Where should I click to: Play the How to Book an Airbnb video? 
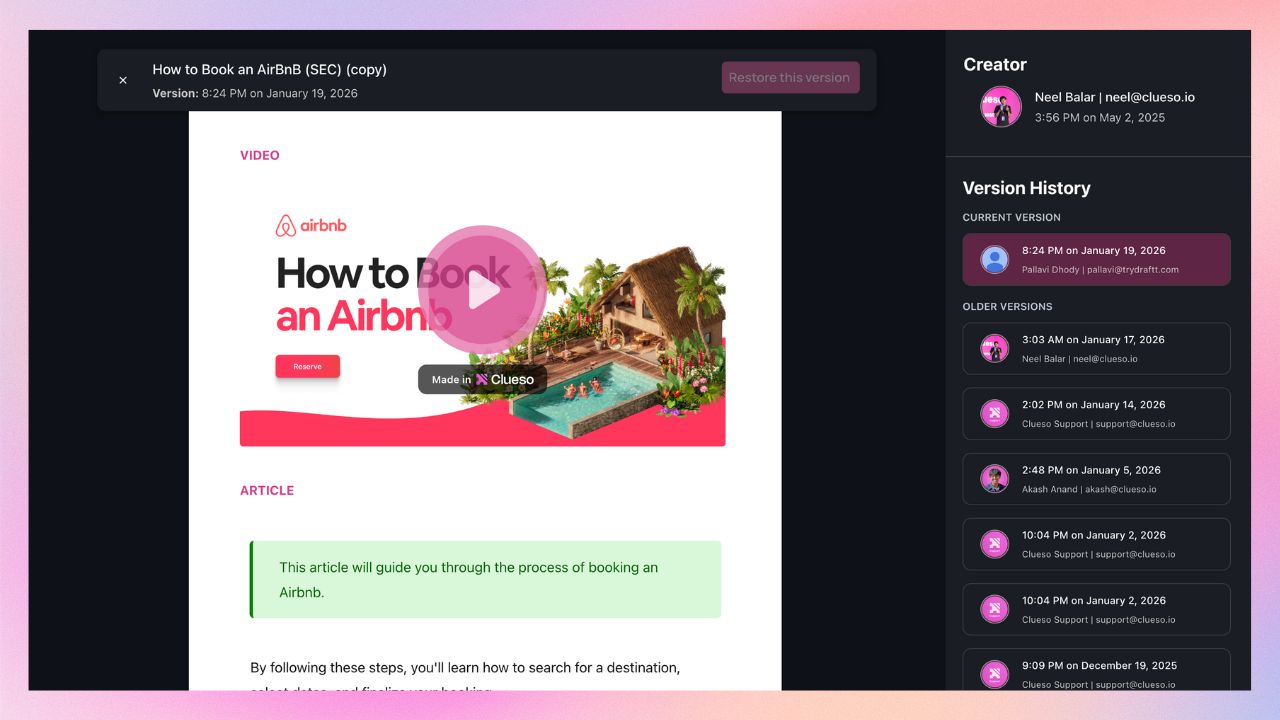tap(482, 291)
